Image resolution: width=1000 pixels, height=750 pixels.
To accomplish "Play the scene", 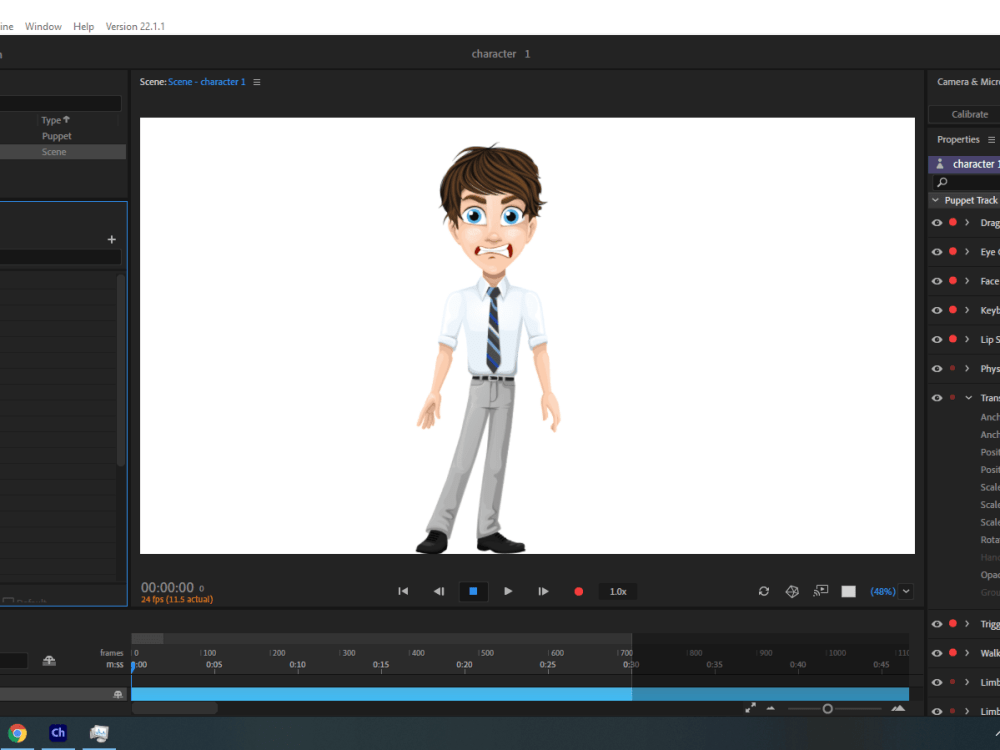I will click(x=508, y=591).
